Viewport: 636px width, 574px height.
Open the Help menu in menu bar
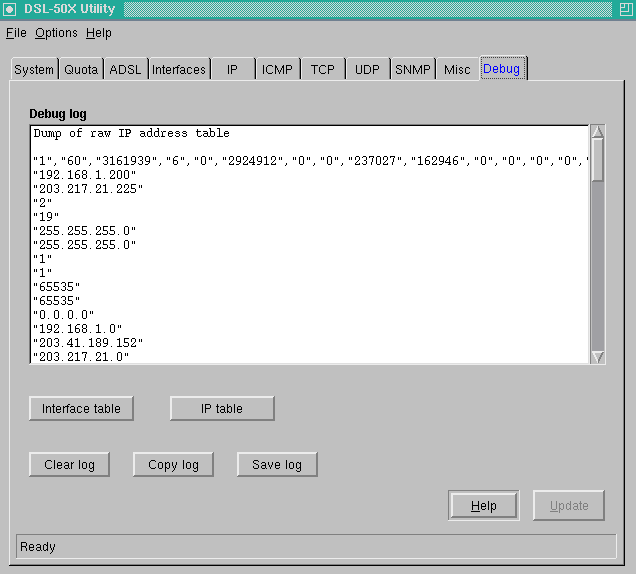point(99,33)
